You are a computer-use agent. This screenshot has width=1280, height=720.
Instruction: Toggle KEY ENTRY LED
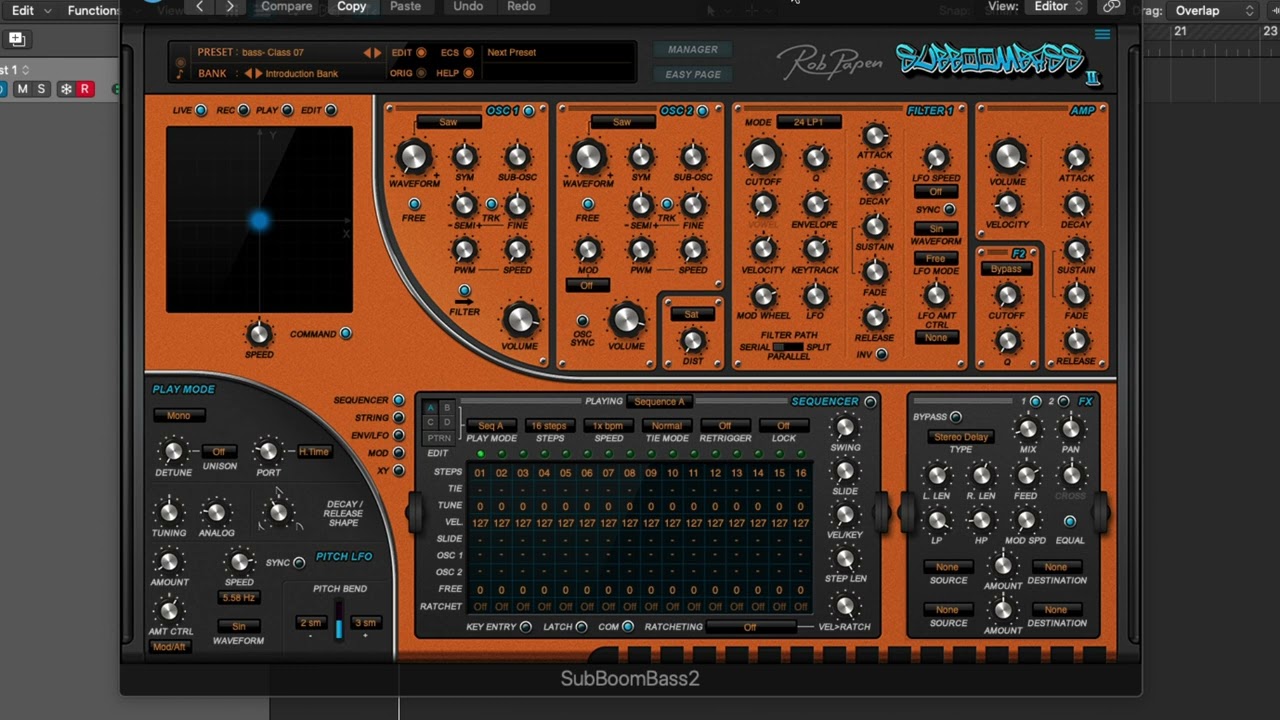click(x=526, y=627)
